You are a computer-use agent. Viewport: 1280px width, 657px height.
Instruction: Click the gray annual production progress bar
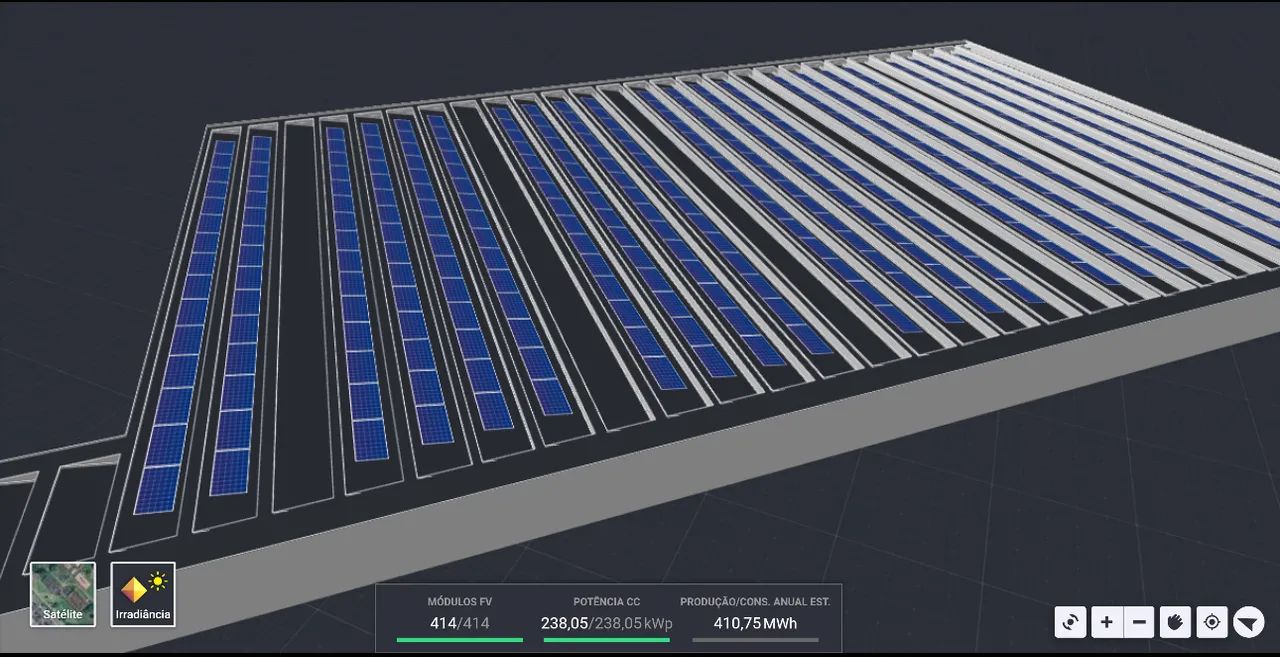[755, 639]
